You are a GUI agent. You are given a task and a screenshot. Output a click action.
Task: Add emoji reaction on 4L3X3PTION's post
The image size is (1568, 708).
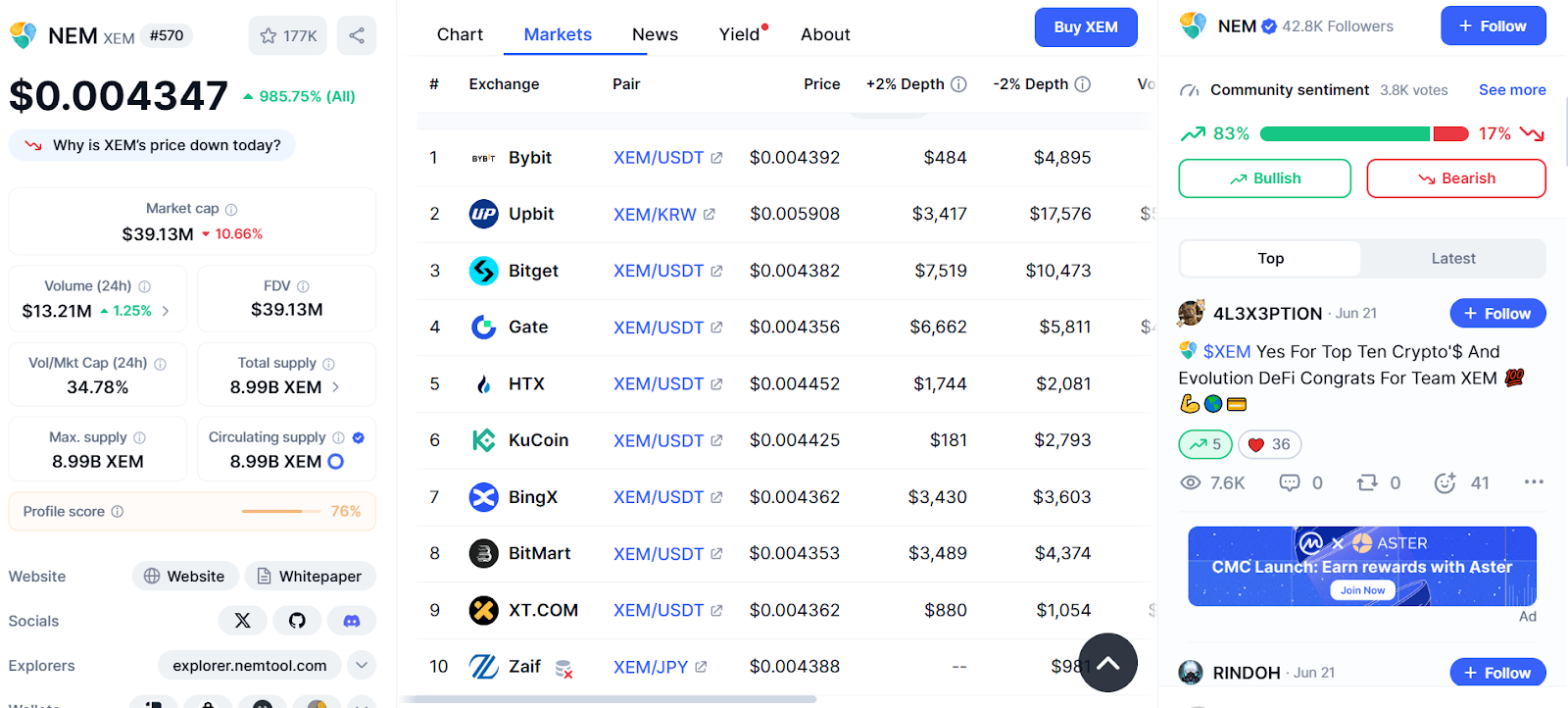tap(1445, 482)
